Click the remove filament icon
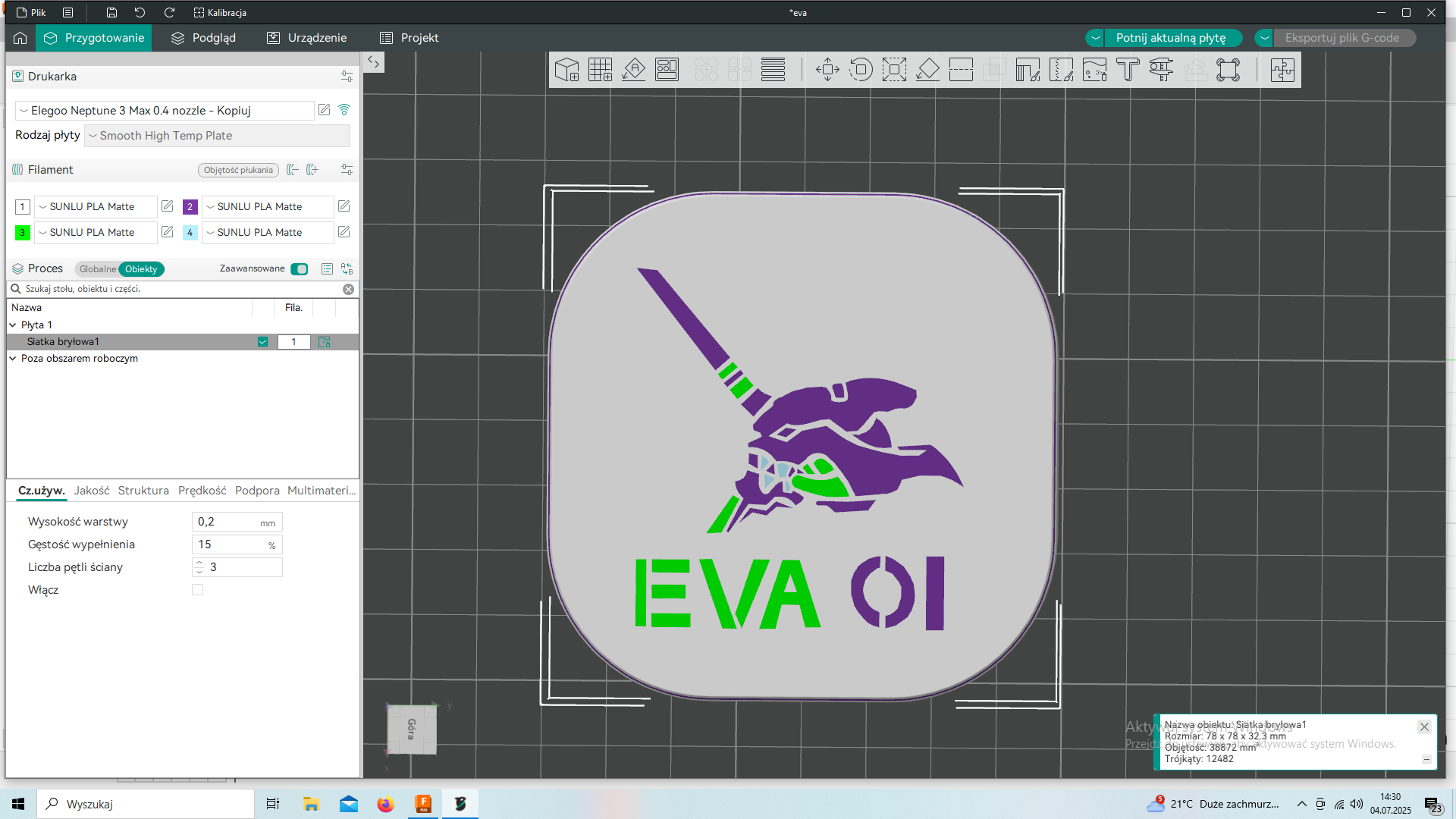Viewport: 1456px width, 819px height. pyautogui.click(x=293, y=170)
